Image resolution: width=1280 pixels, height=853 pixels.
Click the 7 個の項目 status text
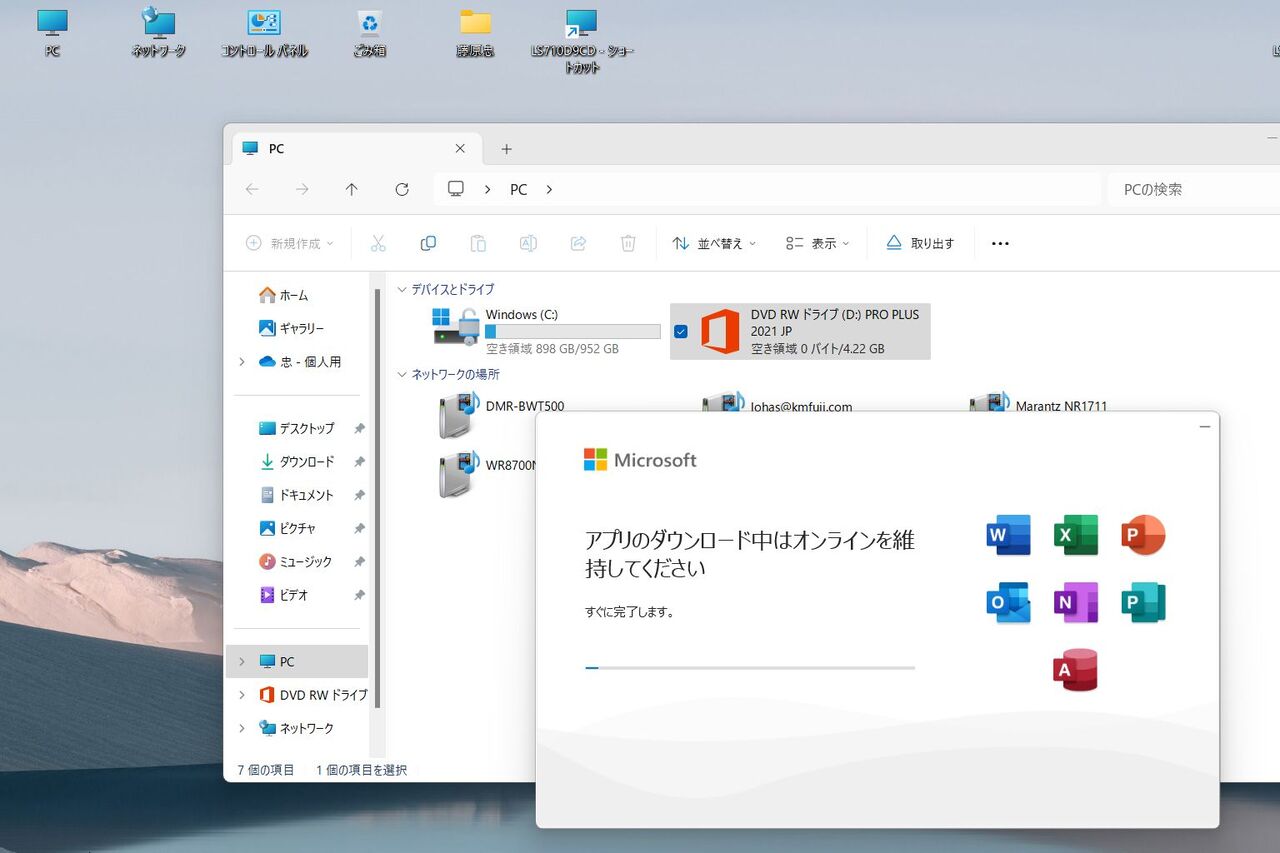(266, 770)
